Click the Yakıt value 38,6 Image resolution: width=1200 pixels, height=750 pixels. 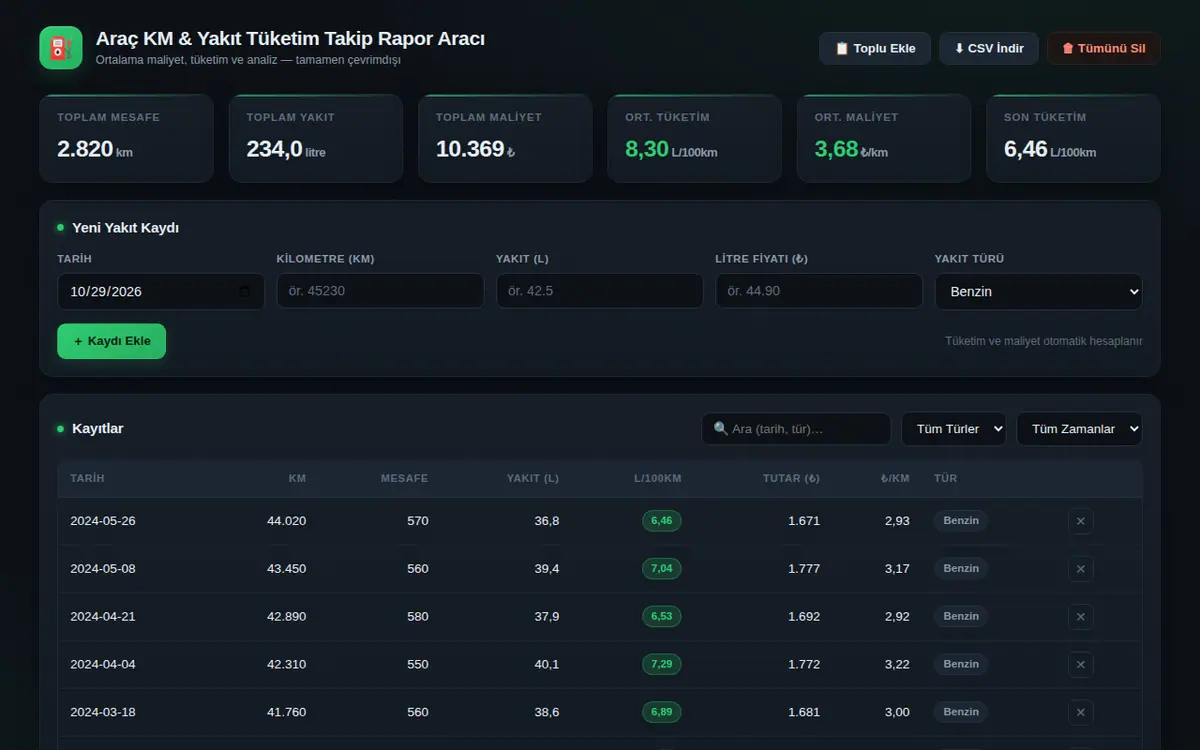(x=547, y=713)
